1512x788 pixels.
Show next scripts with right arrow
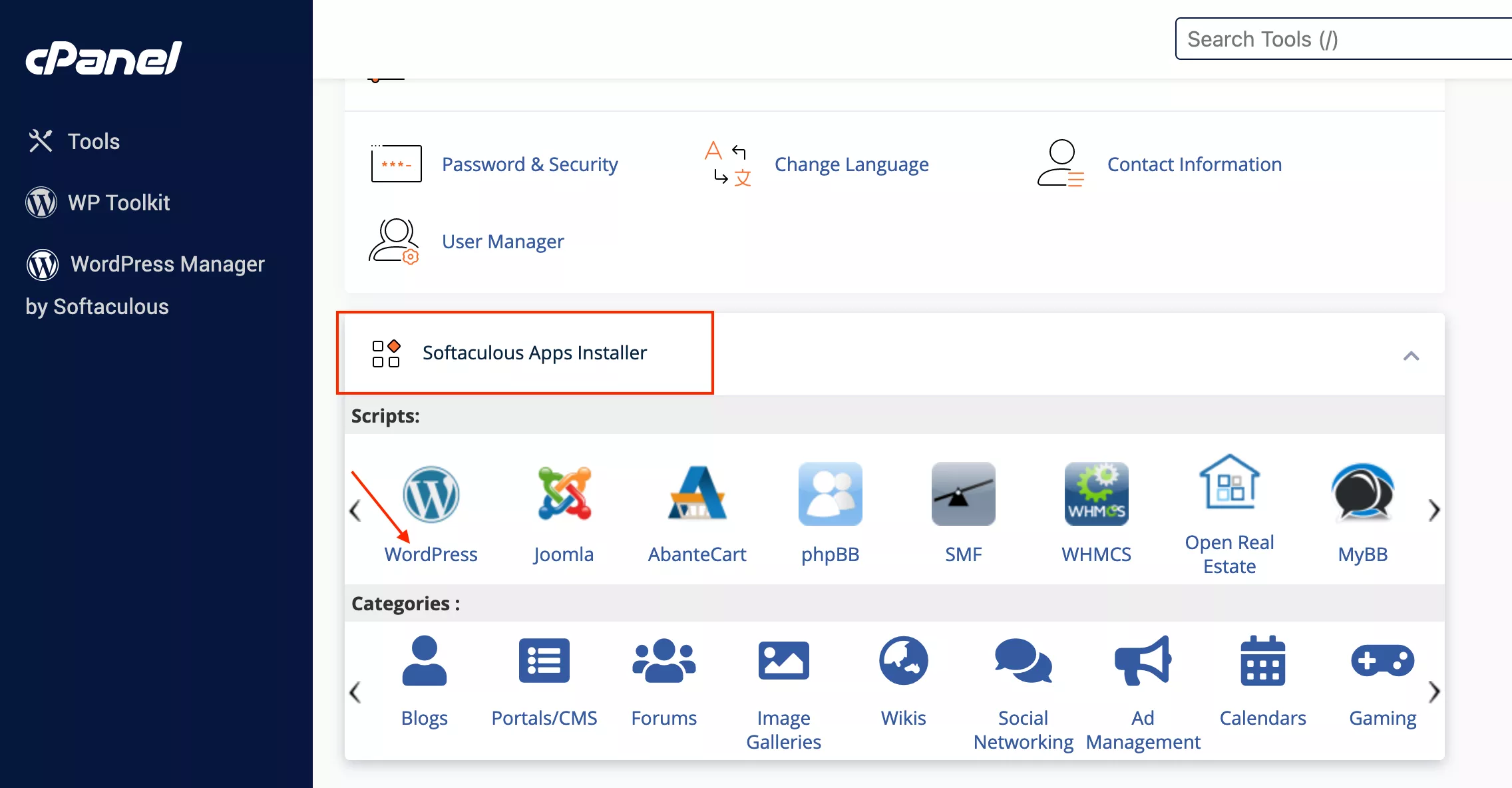pos(1434,510)
